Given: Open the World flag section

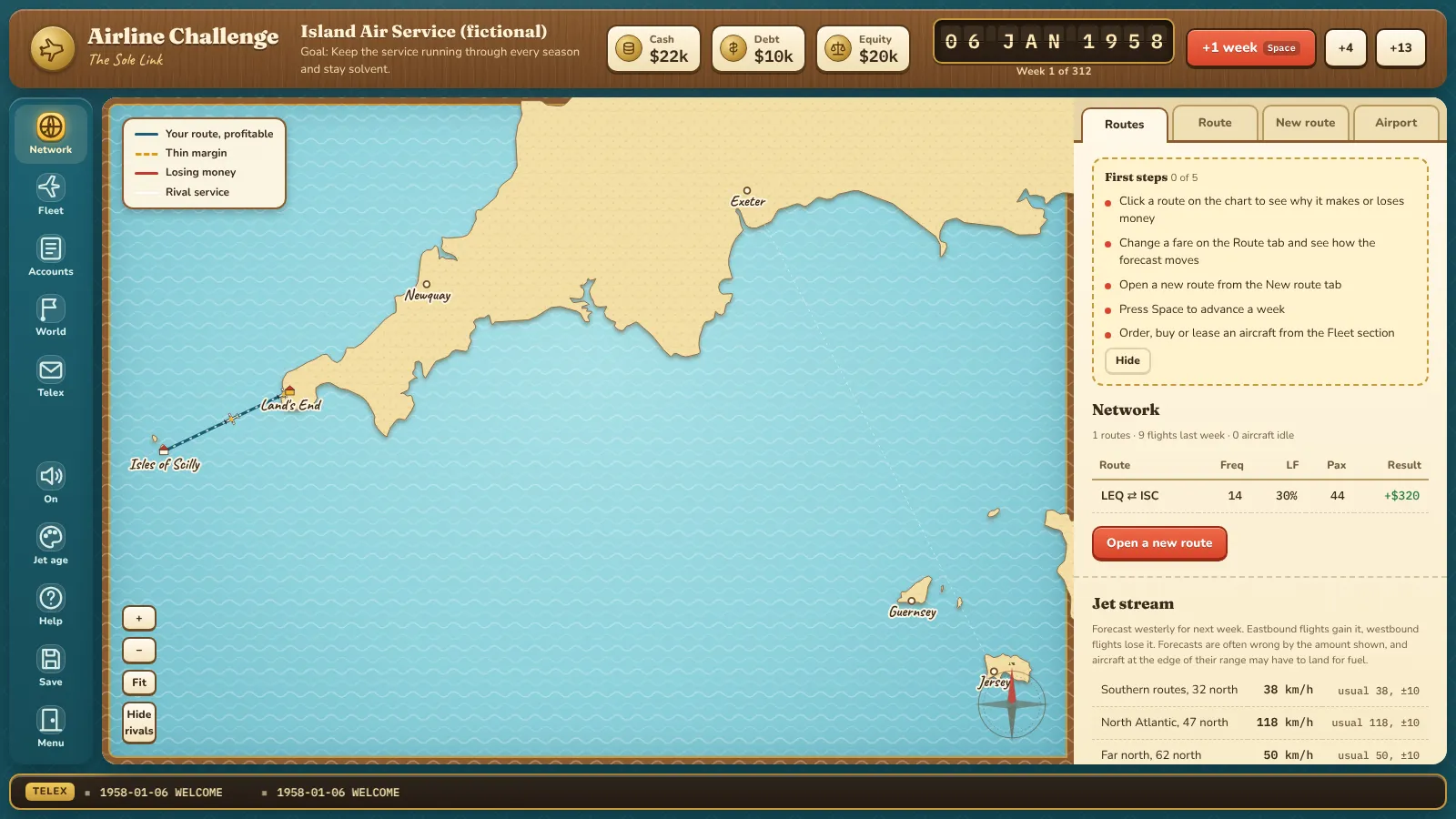Looking at the screenshot, I should pyautogui.click(x=51, y=316).
